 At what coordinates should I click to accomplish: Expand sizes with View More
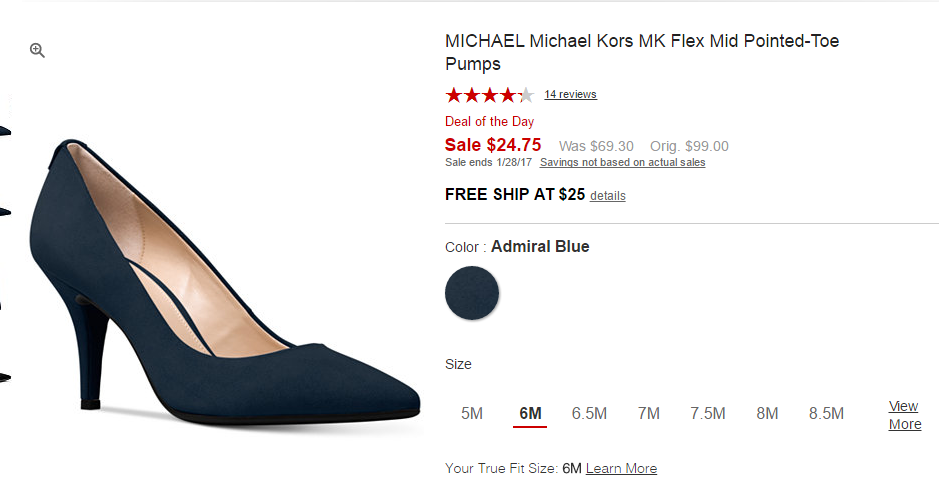[904, 415]
